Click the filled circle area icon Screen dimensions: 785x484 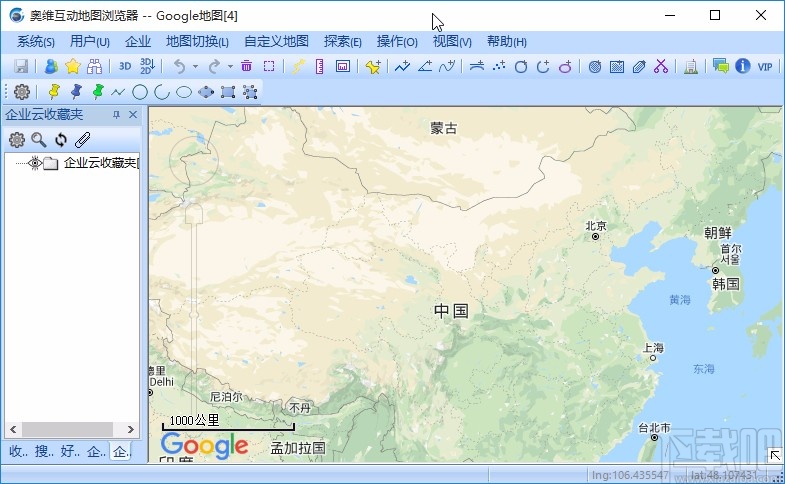[x=595, y=66]
